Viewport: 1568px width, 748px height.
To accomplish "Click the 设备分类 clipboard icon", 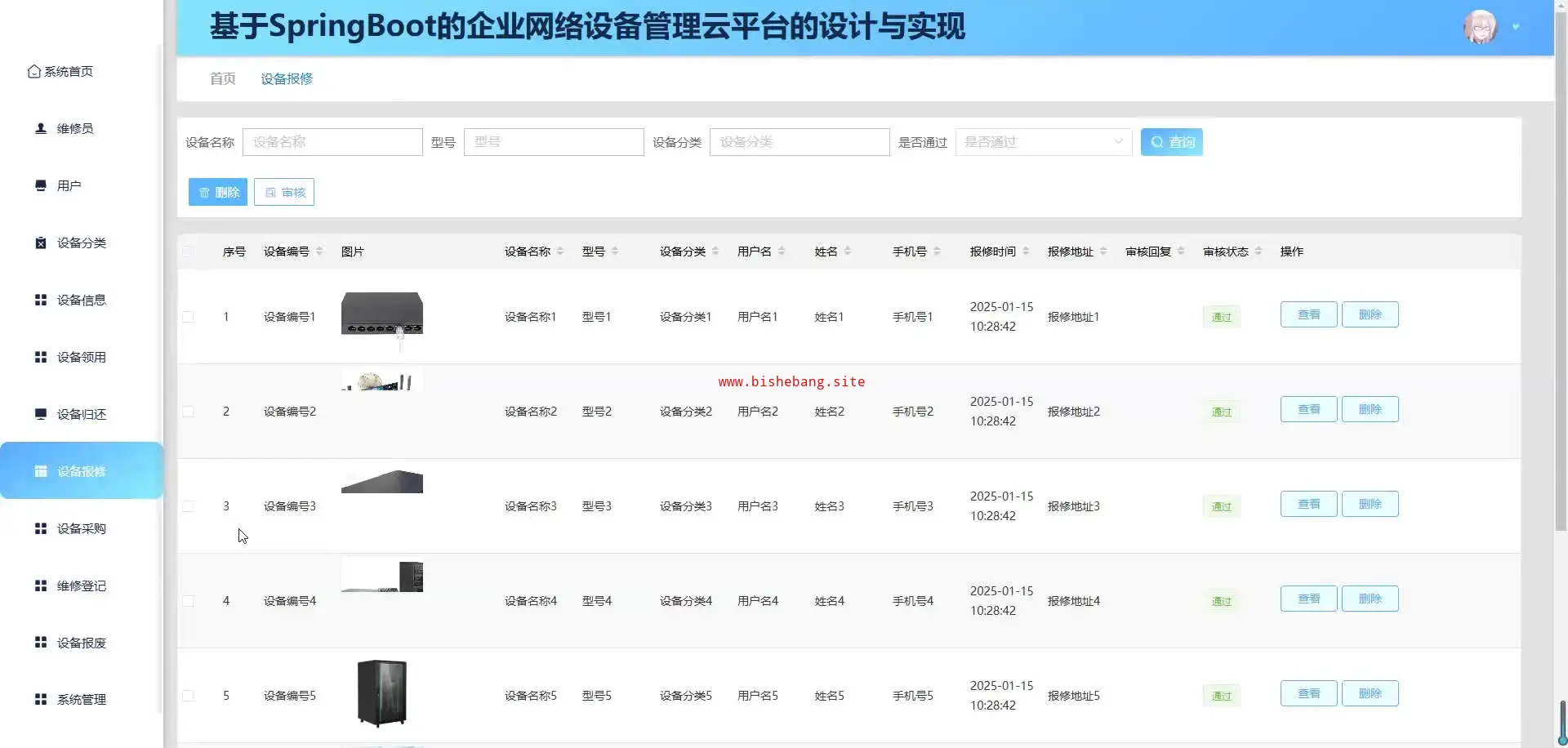I will point(41,243).
